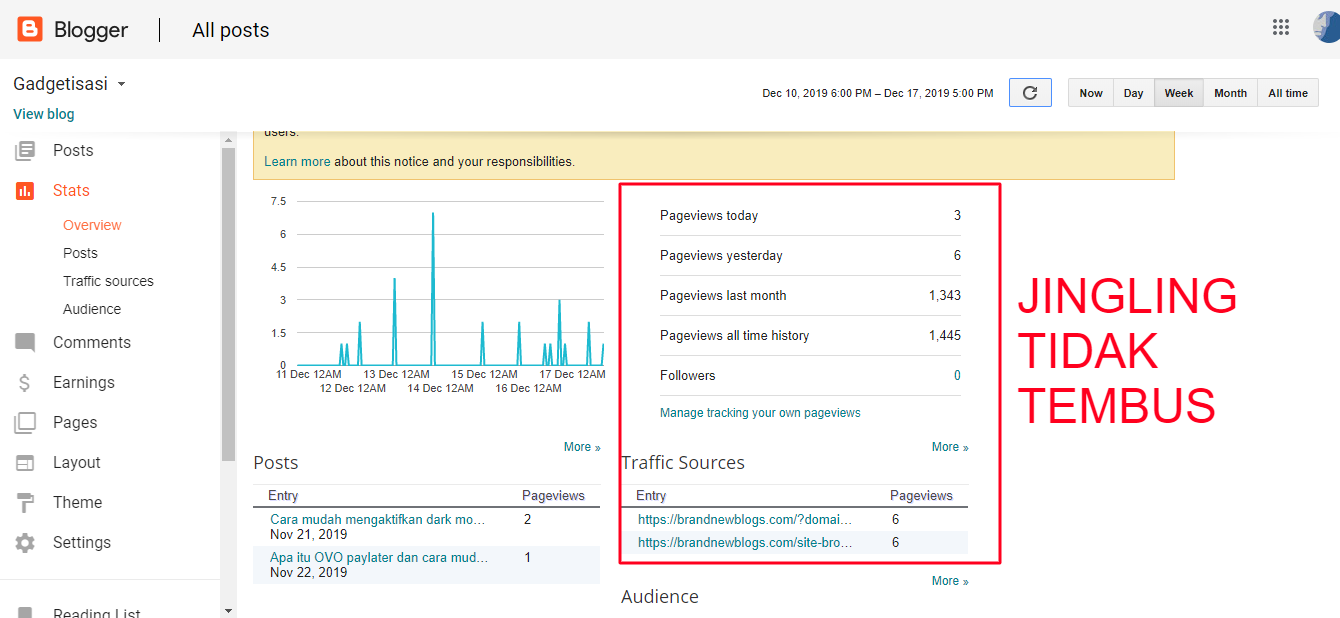Click the Posts sidebar icon
Image resolution: width=1340 pixels, height=618 pixels.
click(25, 151)
